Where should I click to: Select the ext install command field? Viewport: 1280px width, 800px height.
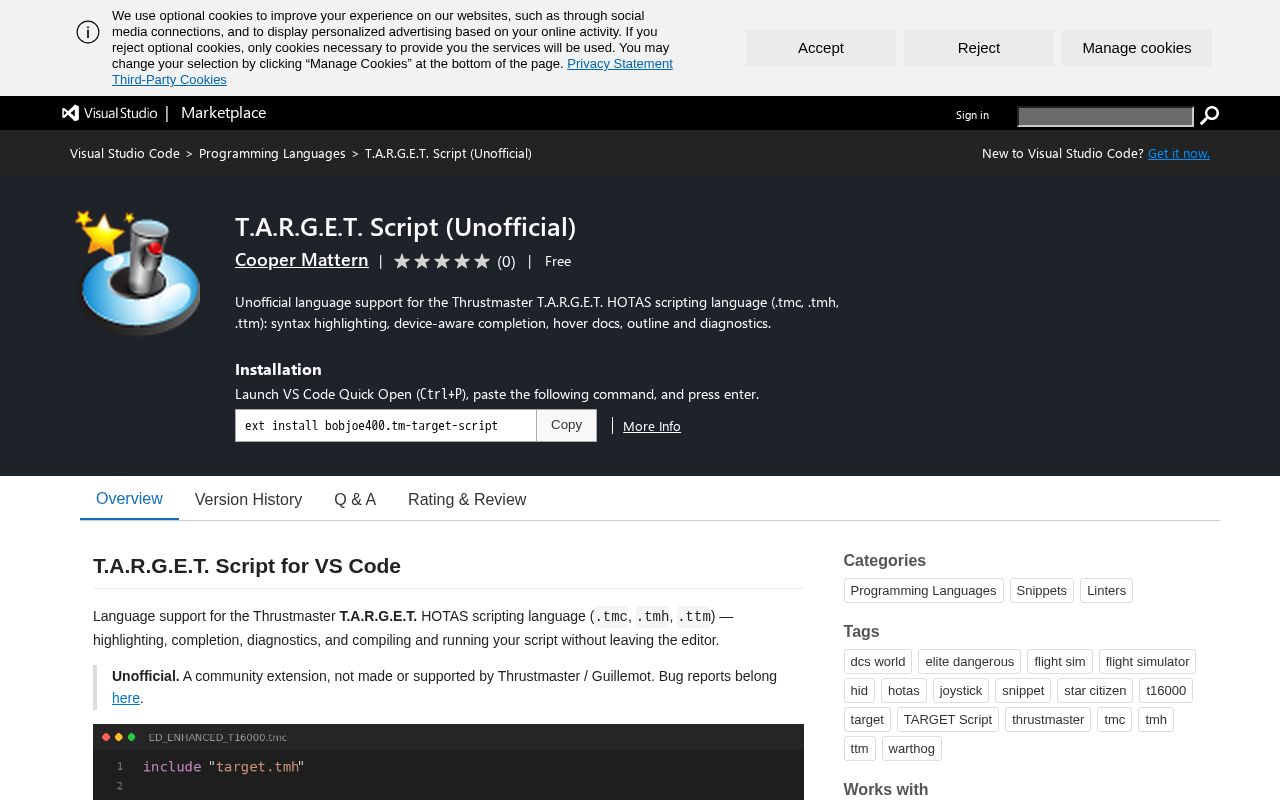click(x=386, y=425)
